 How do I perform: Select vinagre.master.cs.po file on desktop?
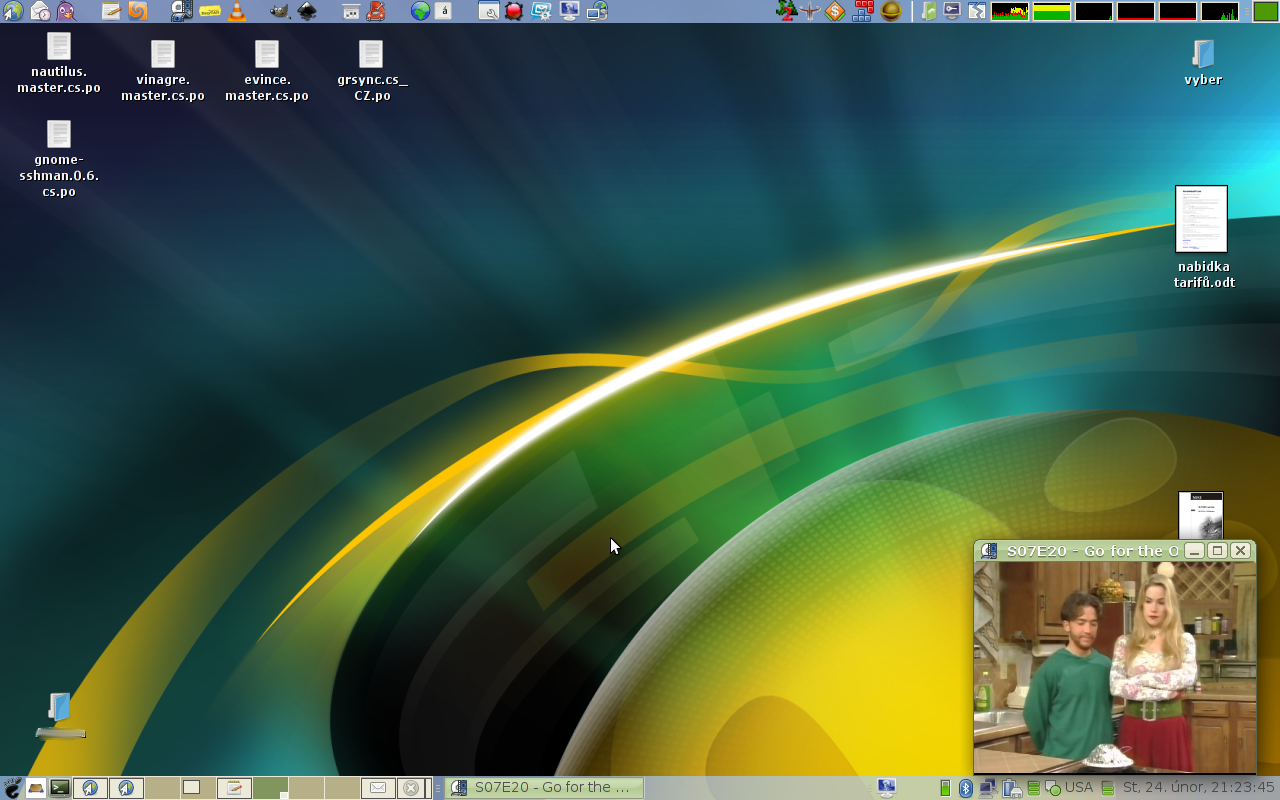click(x=163, y=71)
